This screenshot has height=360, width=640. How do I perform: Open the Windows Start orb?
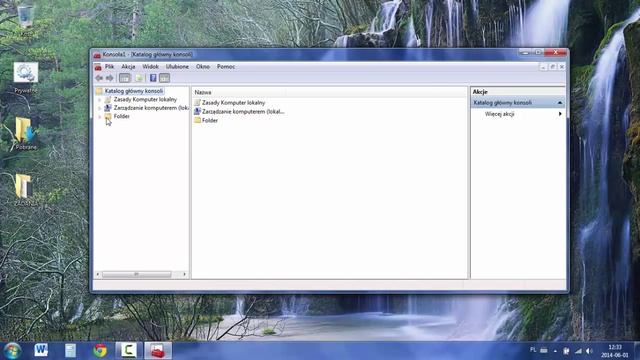pos(12,351)
